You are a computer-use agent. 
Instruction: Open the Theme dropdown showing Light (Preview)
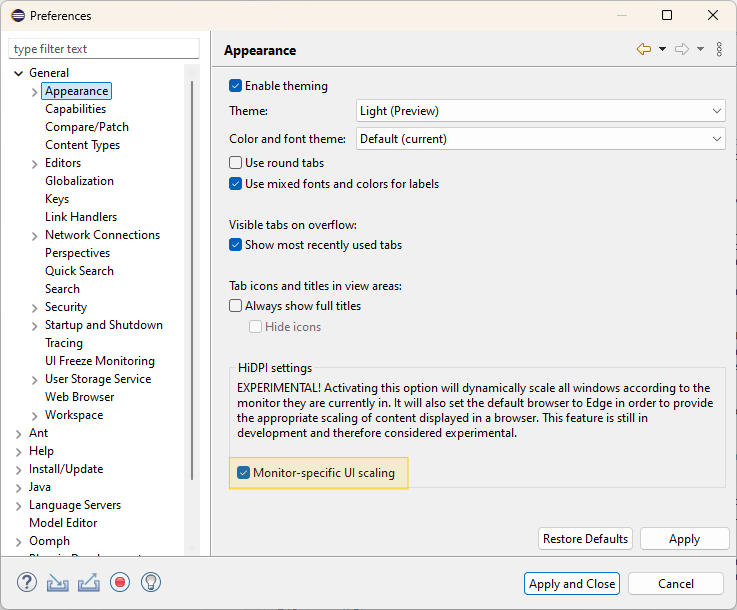[541, 111]
